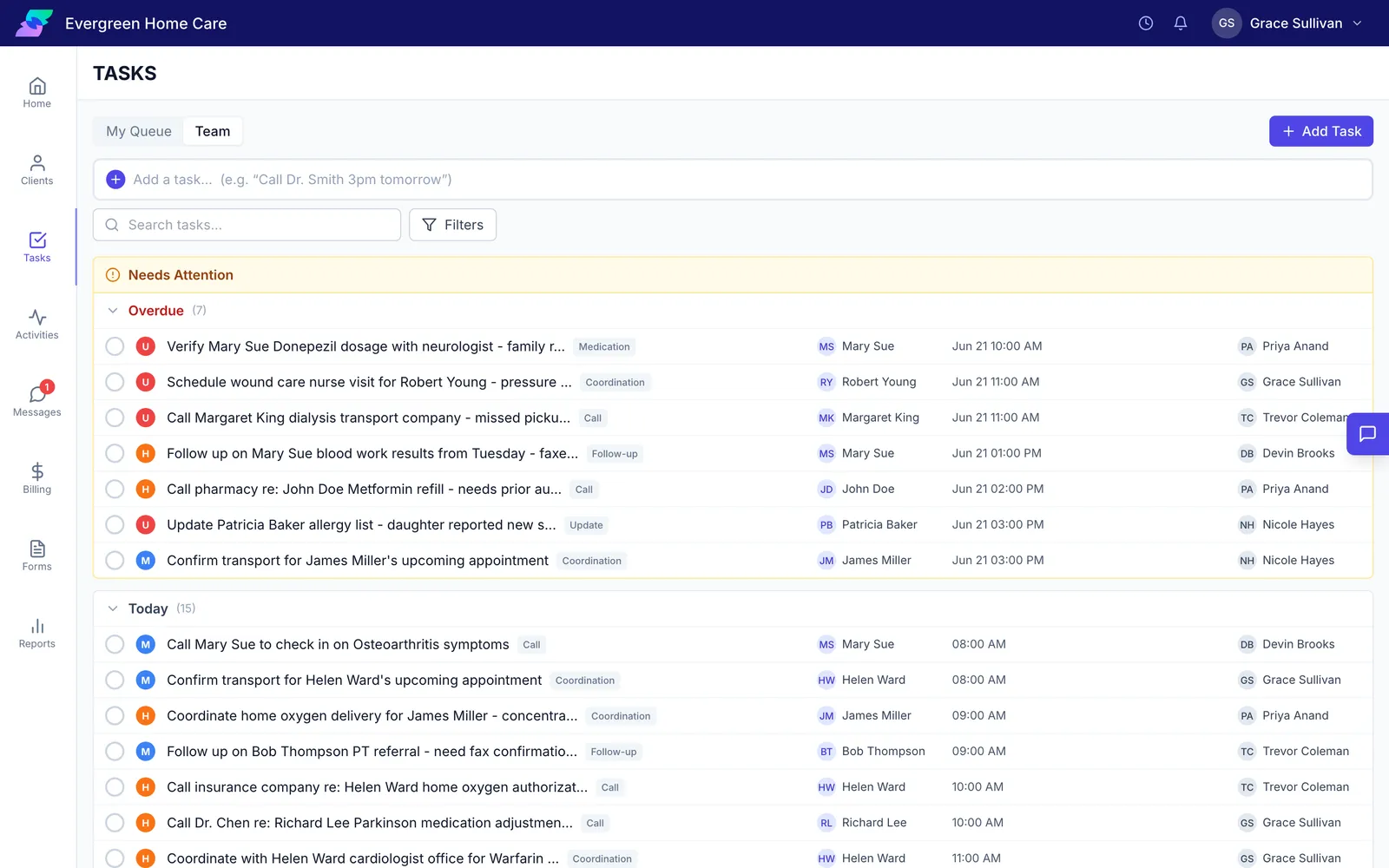The width and height of the screenshot is (1389, 868).
Task: Open the Filters menu
Action: 452,225
